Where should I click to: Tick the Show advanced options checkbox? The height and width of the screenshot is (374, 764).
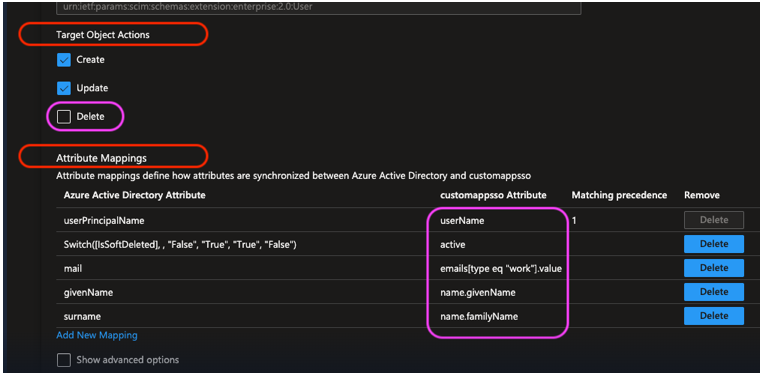[64, 360]
